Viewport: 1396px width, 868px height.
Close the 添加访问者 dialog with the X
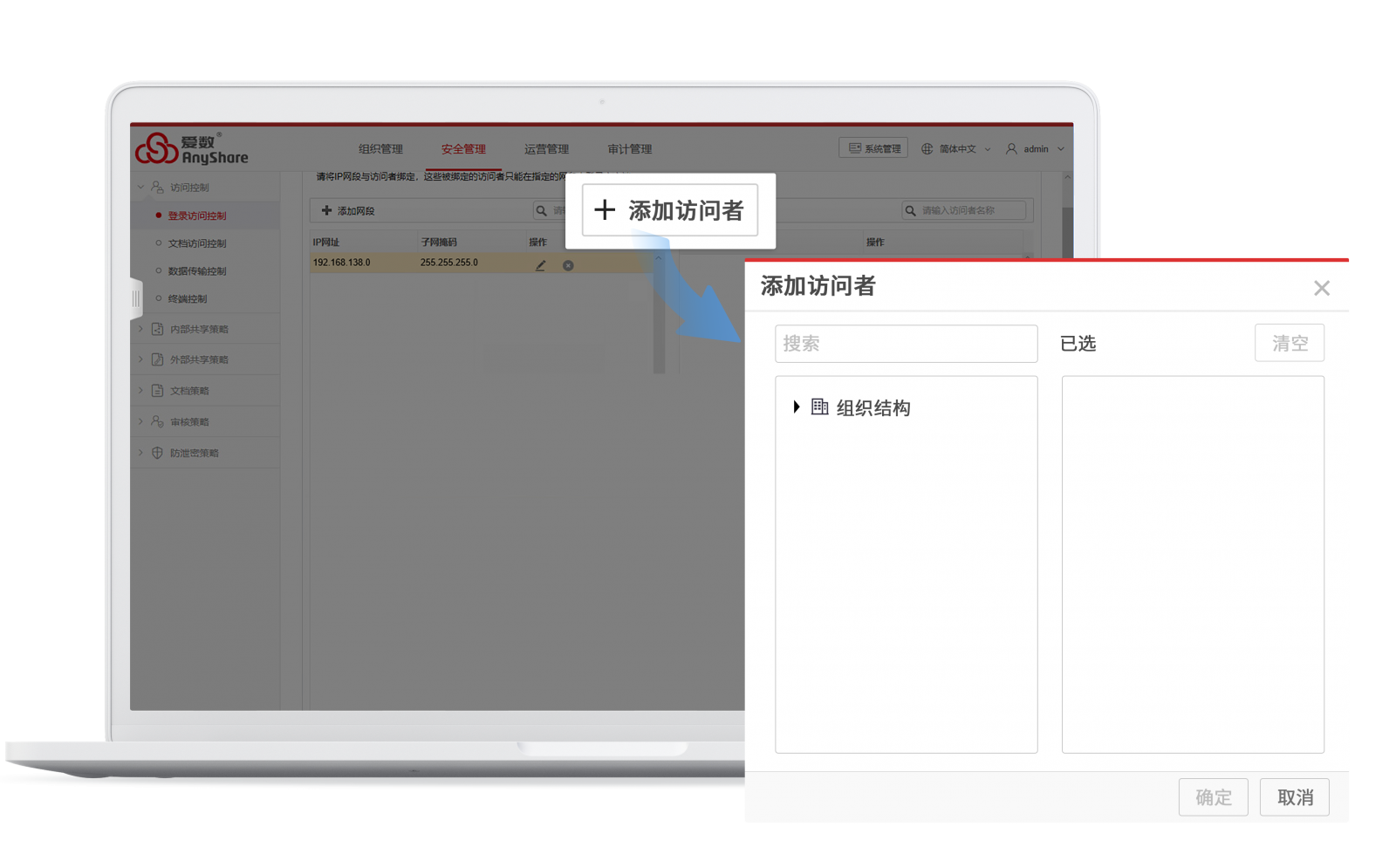pos(1321,288)
